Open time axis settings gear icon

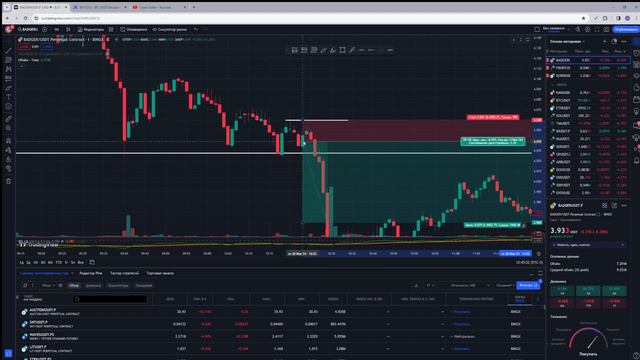538,254
